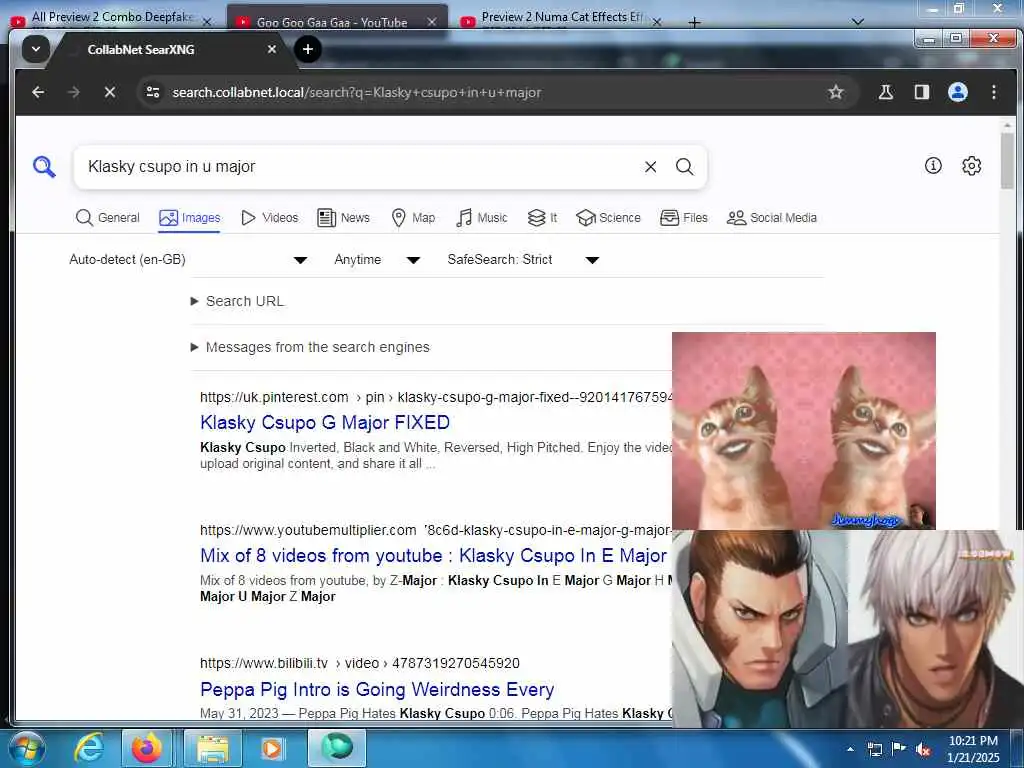
Task: Open Firefox from the taskbar
Action: pyautogui.click(x=147, y=748)
